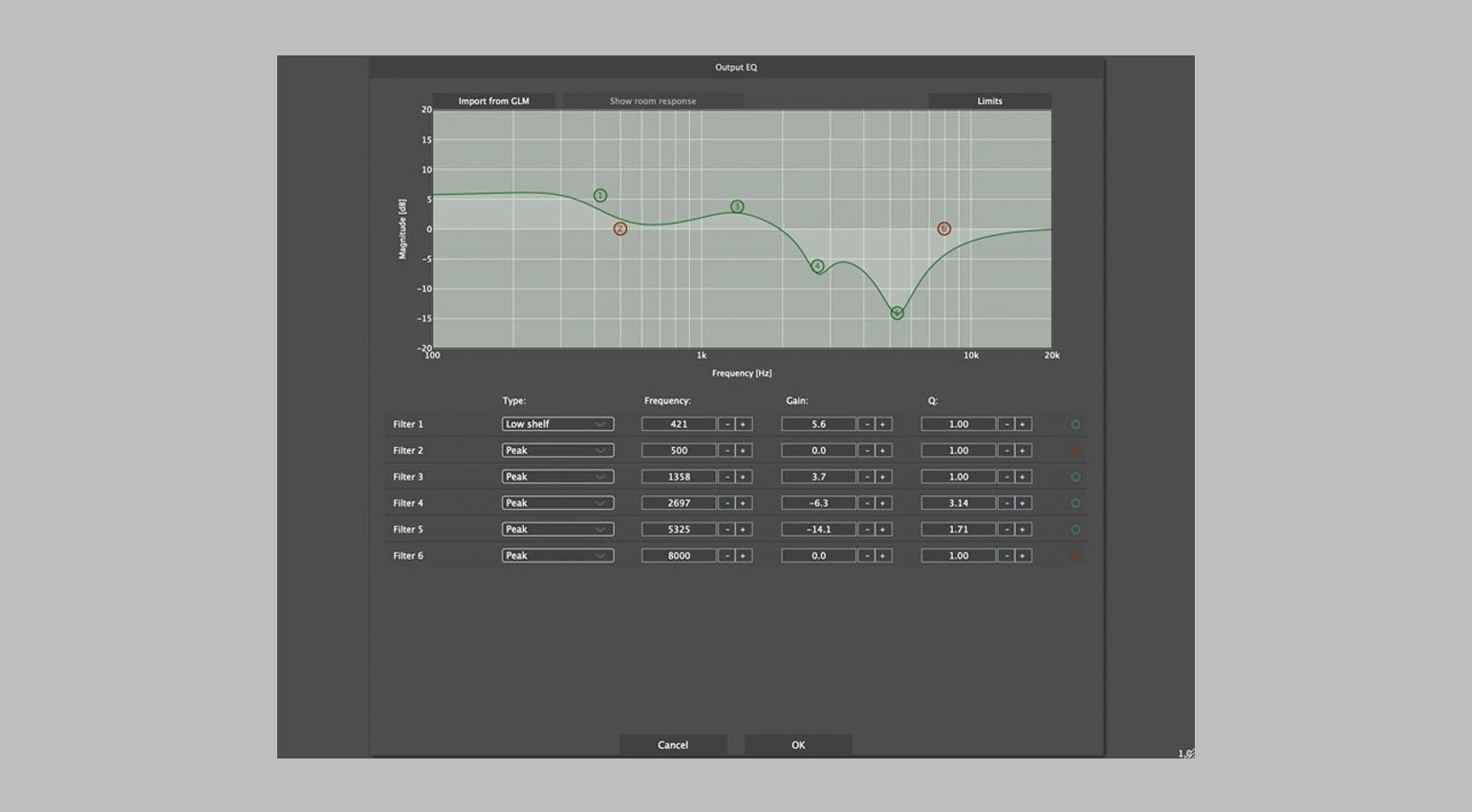The width and height of the screenshot is (1472, 812).
Task: Toggle Filter 5 enable circle
Action: click(1075, 529)
